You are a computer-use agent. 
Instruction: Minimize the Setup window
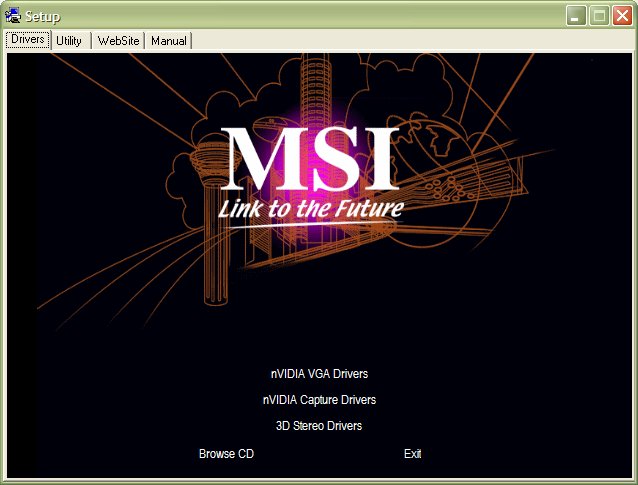(576, 16)
